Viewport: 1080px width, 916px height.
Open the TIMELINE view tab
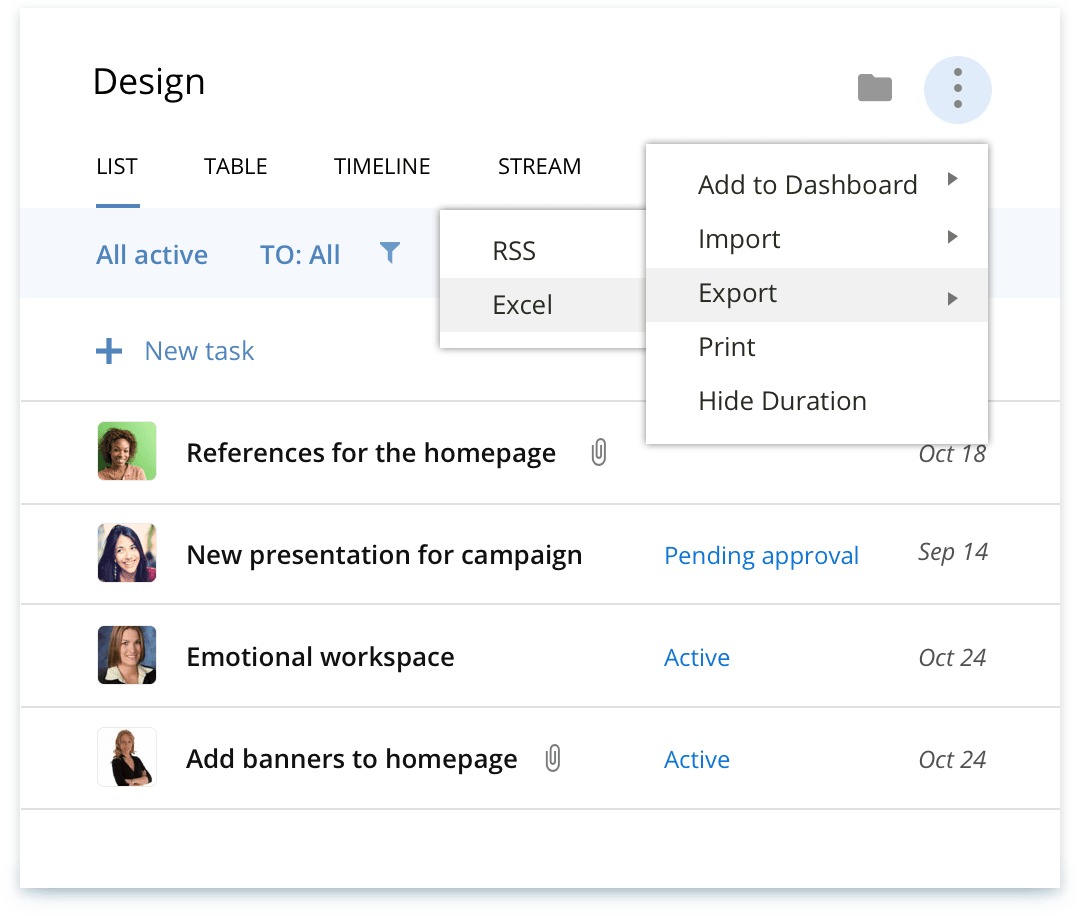[381, 166]
